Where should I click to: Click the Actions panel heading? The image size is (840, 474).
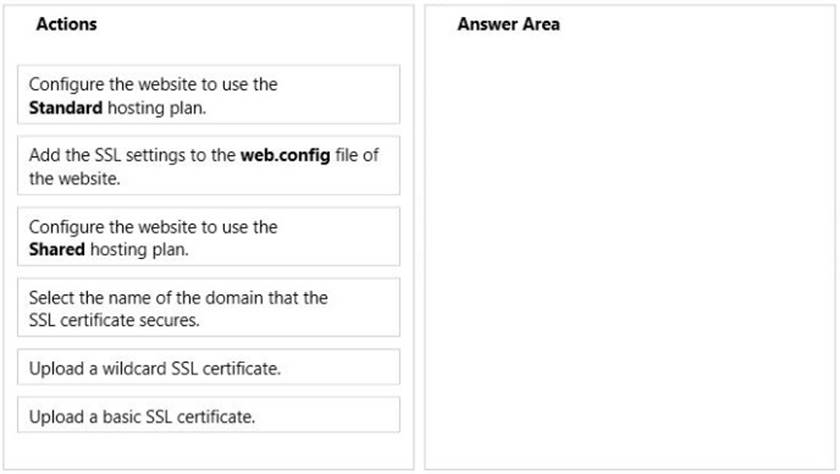[66, 24]
